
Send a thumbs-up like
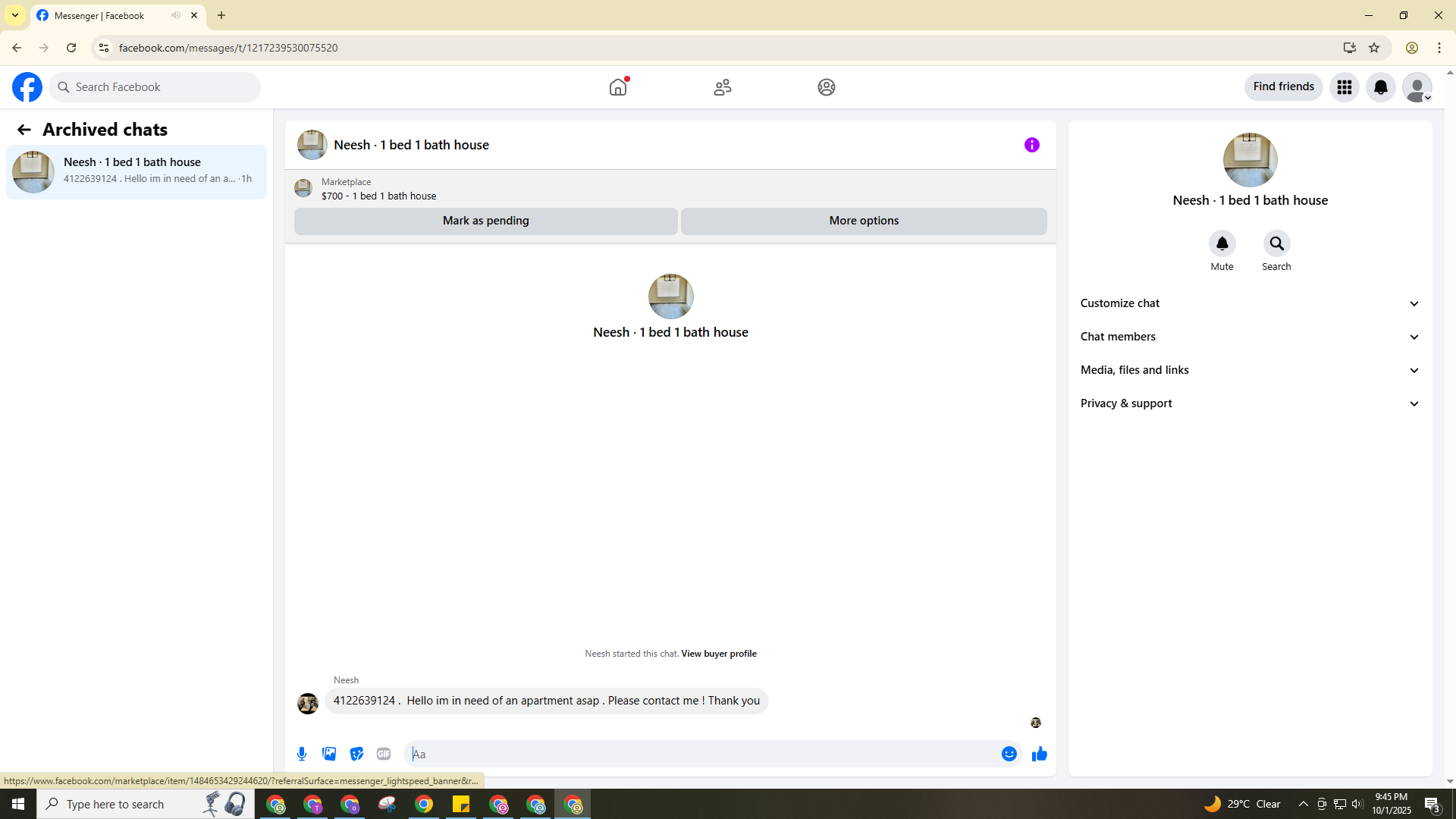(1039, 754)
